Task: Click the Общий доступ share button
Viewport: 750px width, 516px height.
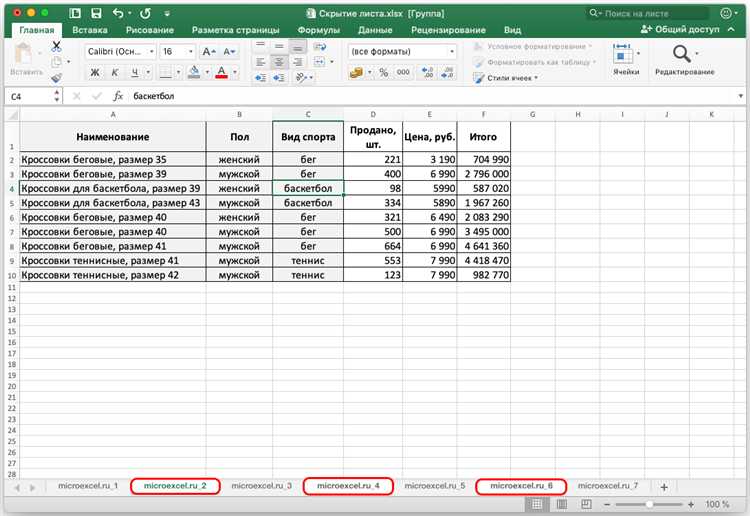Action: [x=681, y=29]
